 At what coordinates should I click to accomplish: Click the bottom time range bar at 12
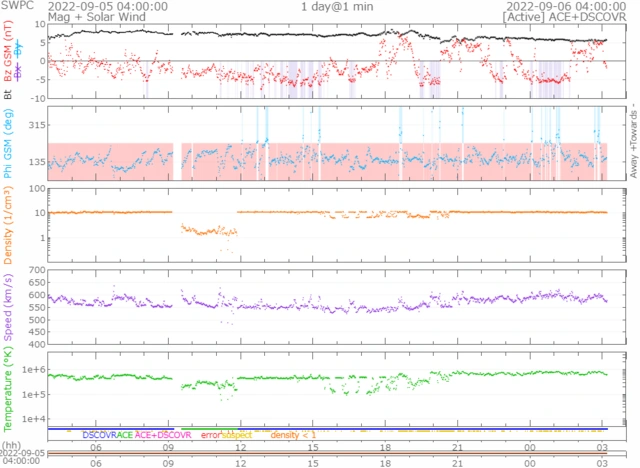click(x=240, y=453)
